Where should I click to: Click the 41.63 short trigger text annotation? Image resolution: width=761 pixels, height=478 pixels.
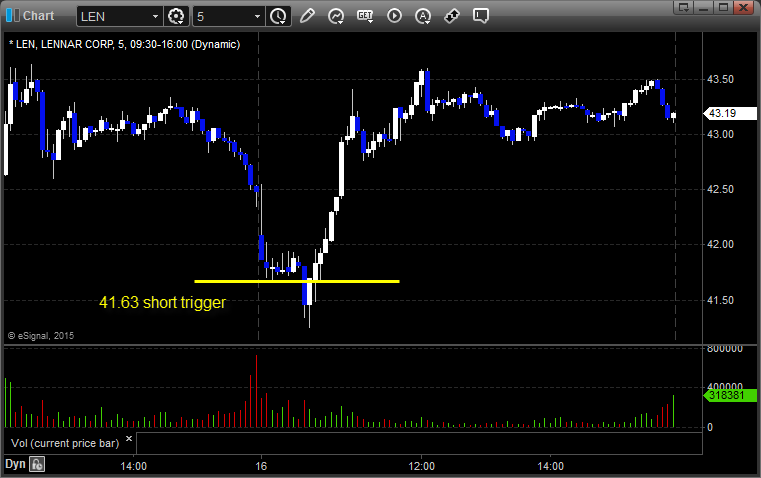point(163,302)
